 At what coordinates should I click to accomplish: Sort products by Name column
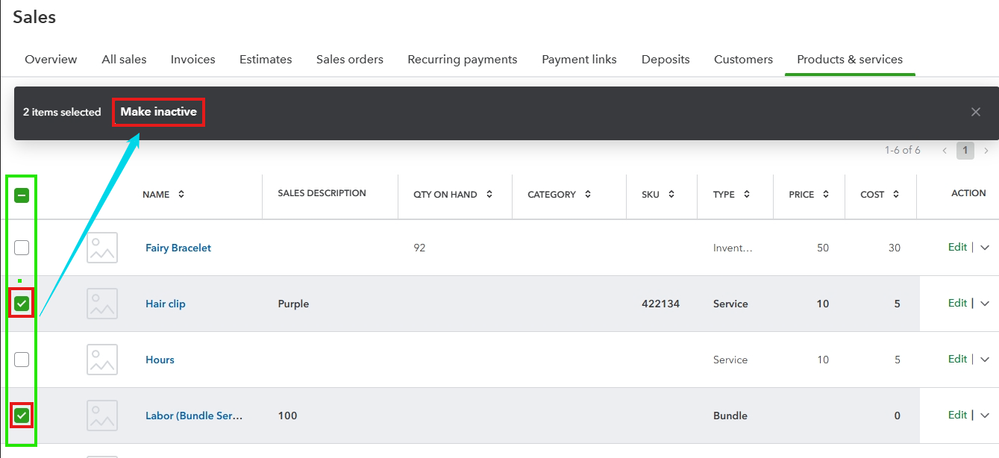181,194
